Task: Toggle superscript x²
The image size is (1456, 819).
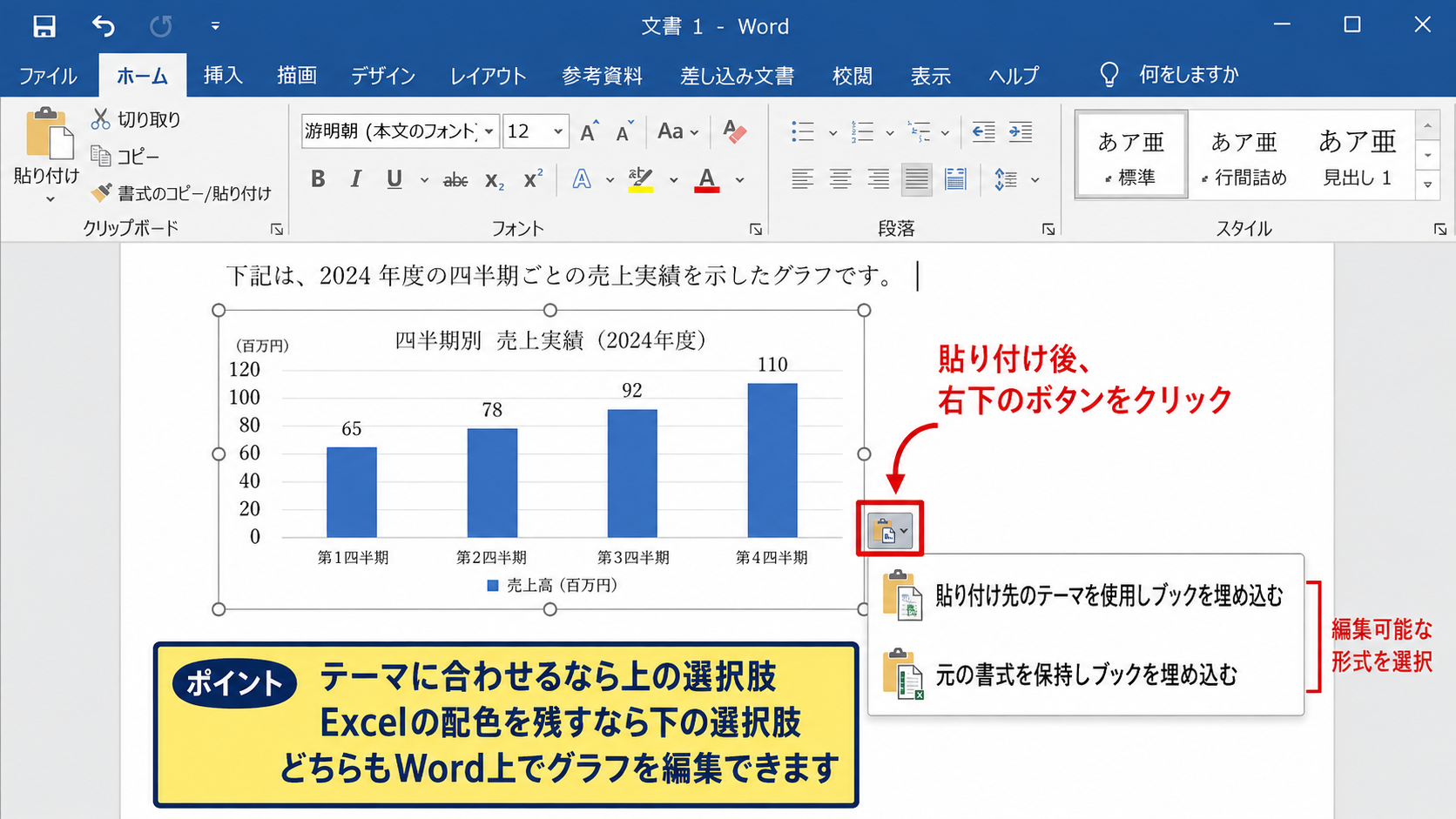Action: click(x=533, y=179)
